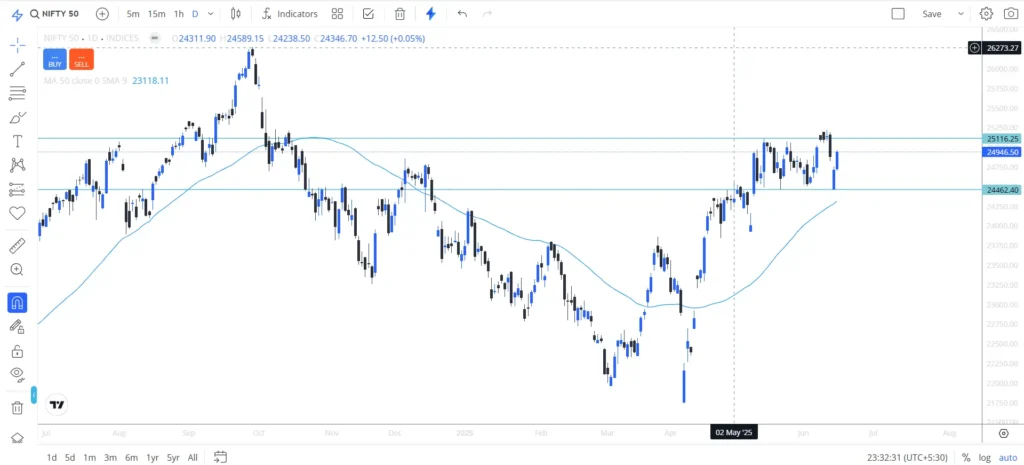The image size is (1024, 465).
Task: Select the D daily timeframe
Action: coord(195,14)
